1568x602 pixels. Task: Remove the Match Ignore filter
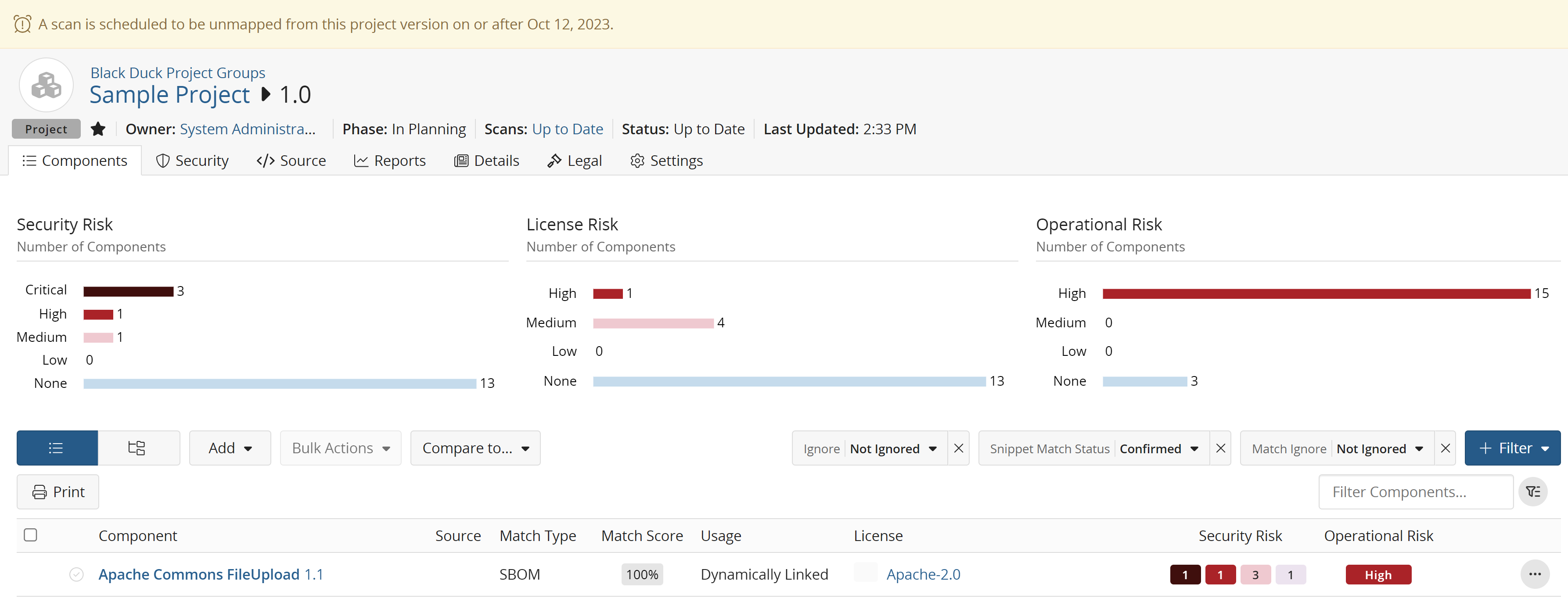coord(1445,448)
